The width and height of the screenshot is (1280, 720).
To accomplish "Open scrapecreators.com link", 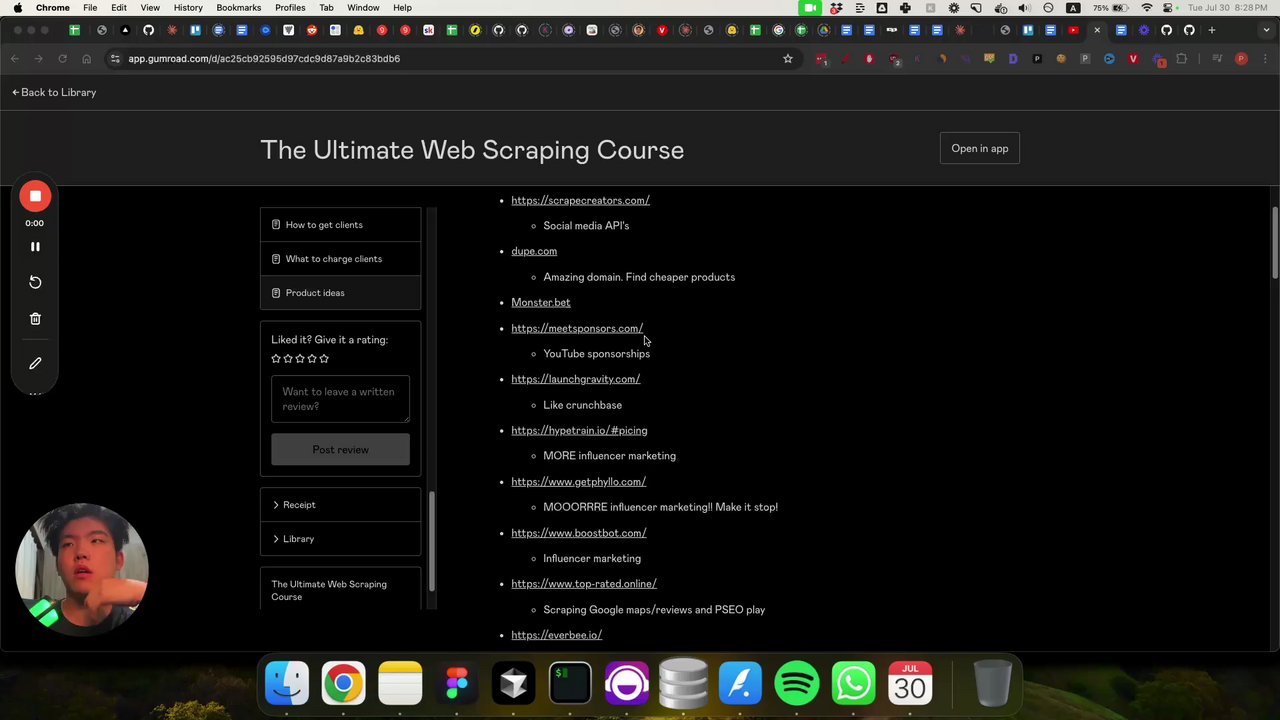I will [580, 200].
